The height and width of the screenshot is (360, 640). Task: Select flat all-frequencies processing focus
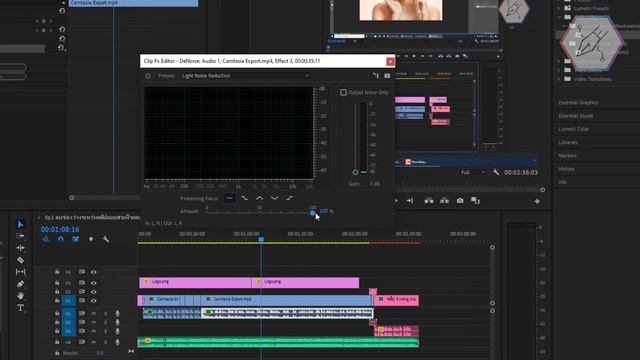pyautogui.click(x=229, y=198)
